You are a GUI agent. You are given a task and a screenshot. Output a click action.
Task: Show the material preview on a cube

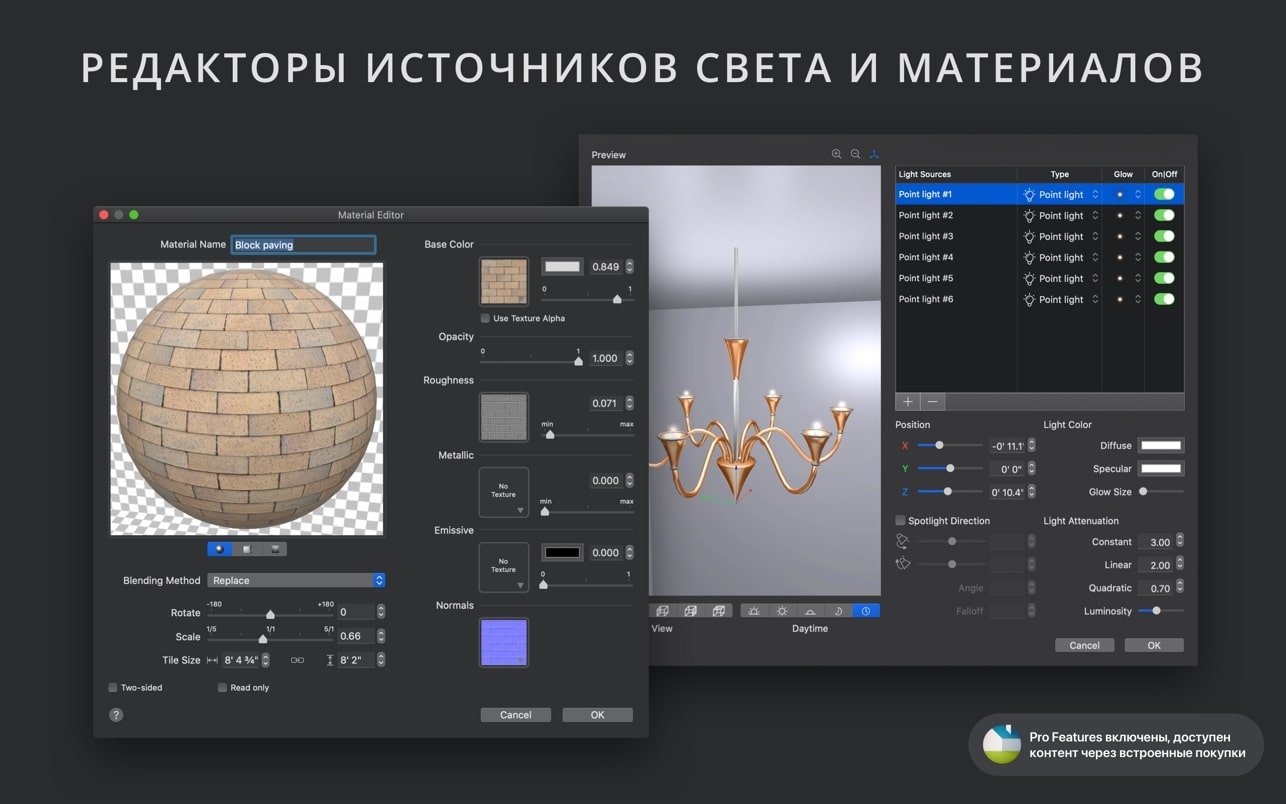pos(246,549)
